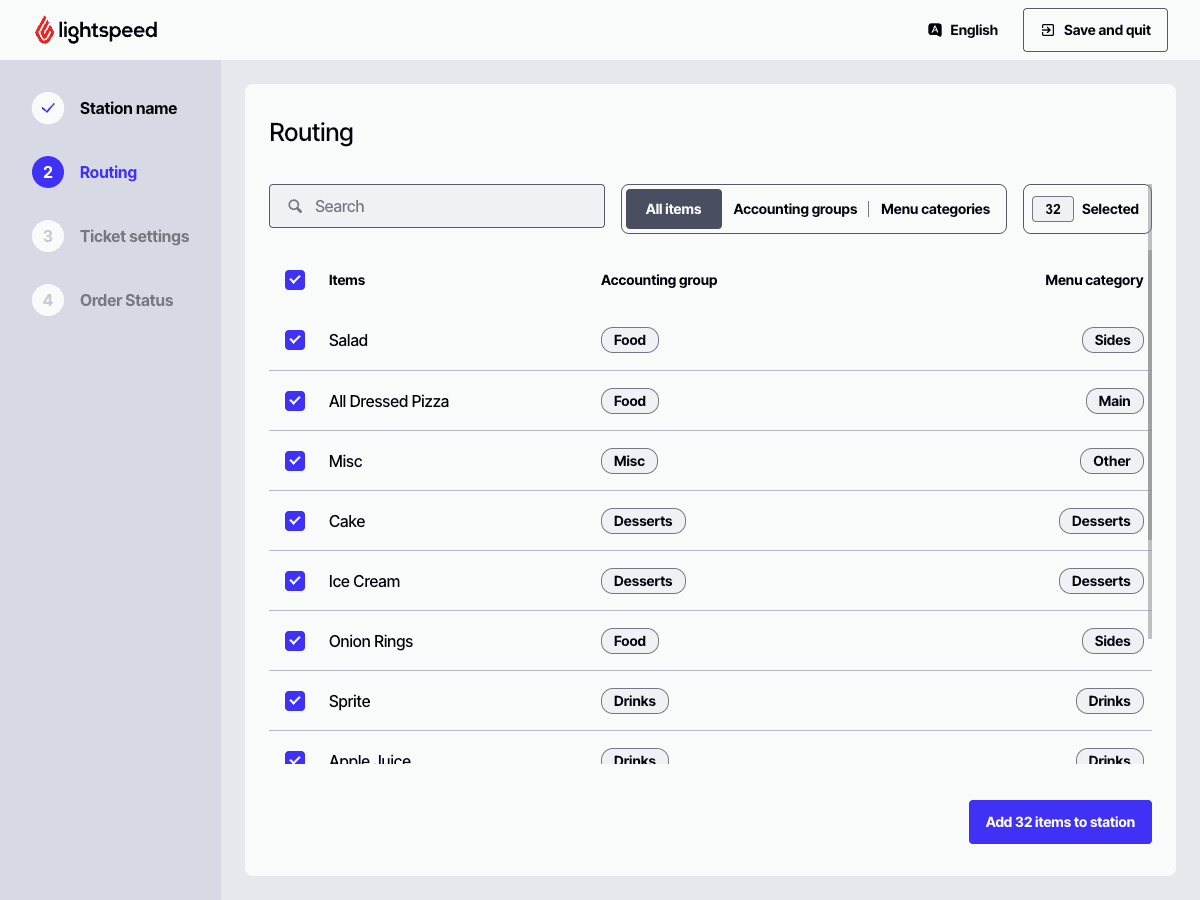Click the step 4 Order Status circle
The image size is (1200, 900).
point(48,300)
